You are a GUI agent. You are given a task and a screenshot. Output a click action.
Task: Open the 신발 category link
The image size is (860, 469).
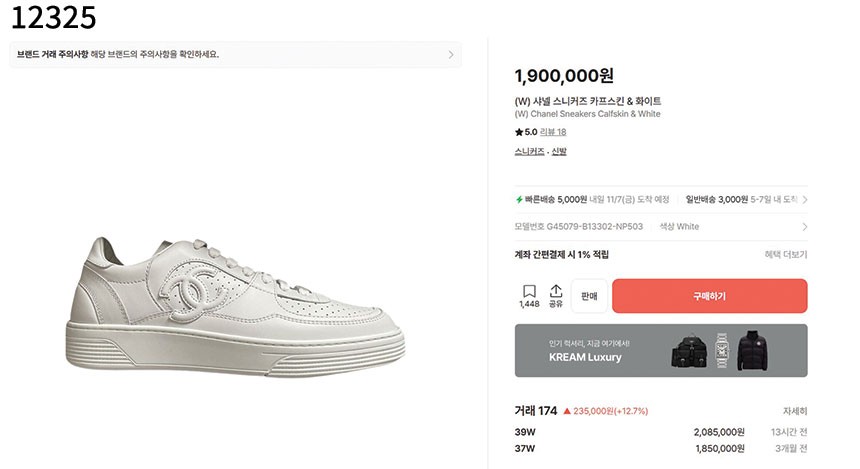559,152
